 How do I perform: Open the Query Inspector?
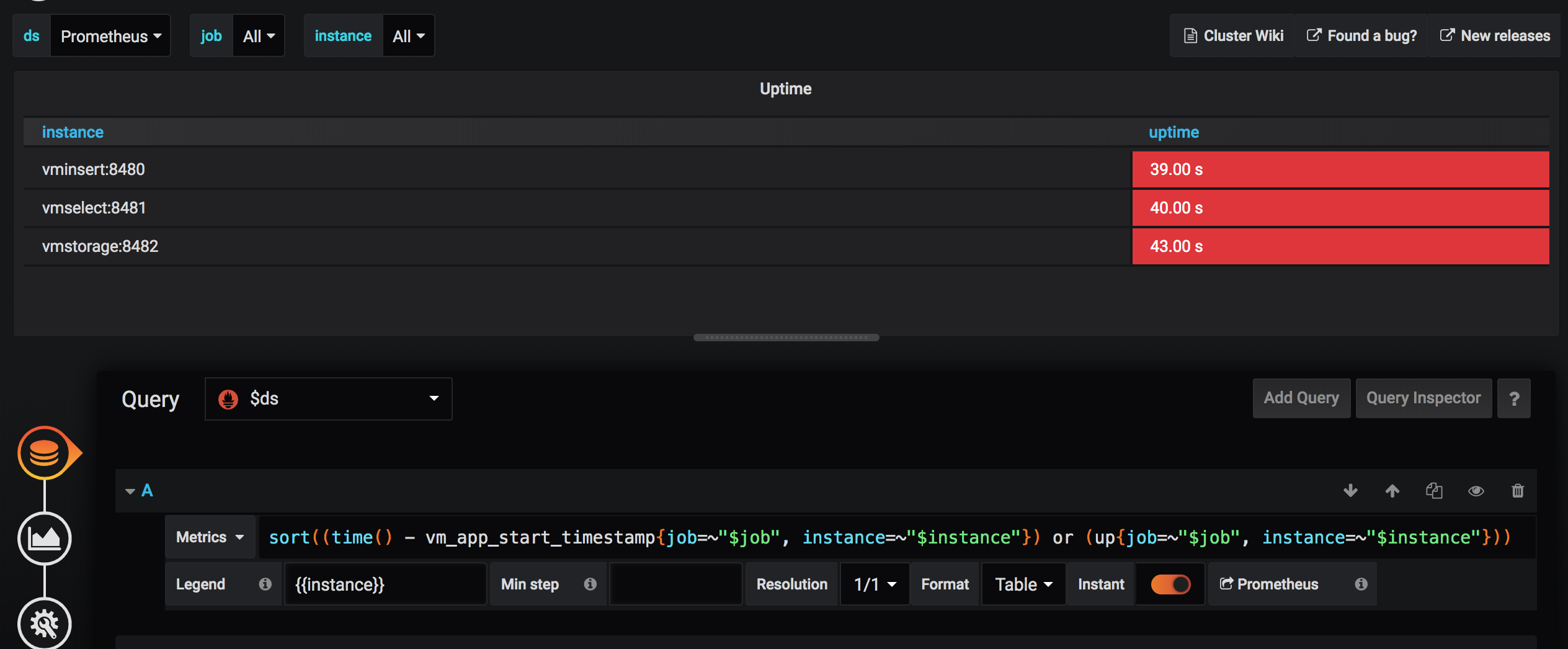click(x=1423, y=398)
